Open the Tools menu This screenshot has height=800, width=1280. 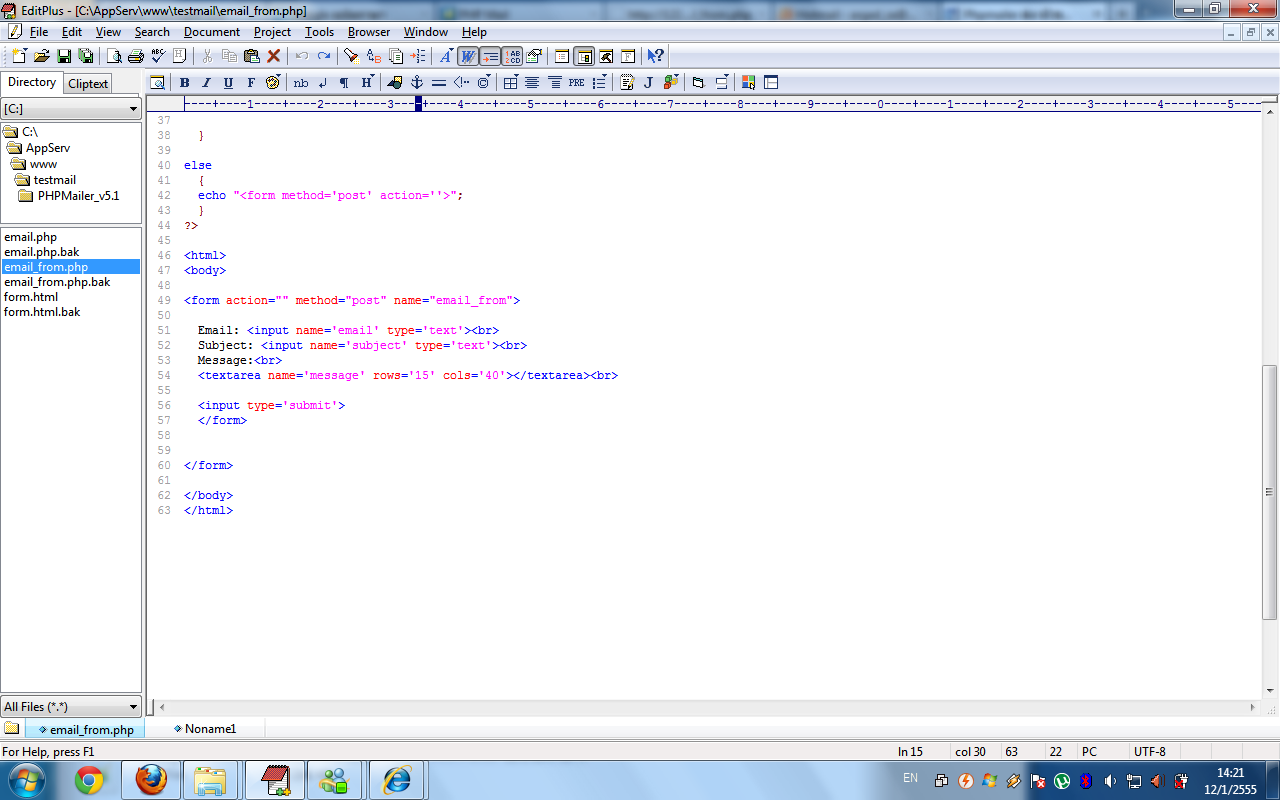pyautogui.click(x=320, y=32)
